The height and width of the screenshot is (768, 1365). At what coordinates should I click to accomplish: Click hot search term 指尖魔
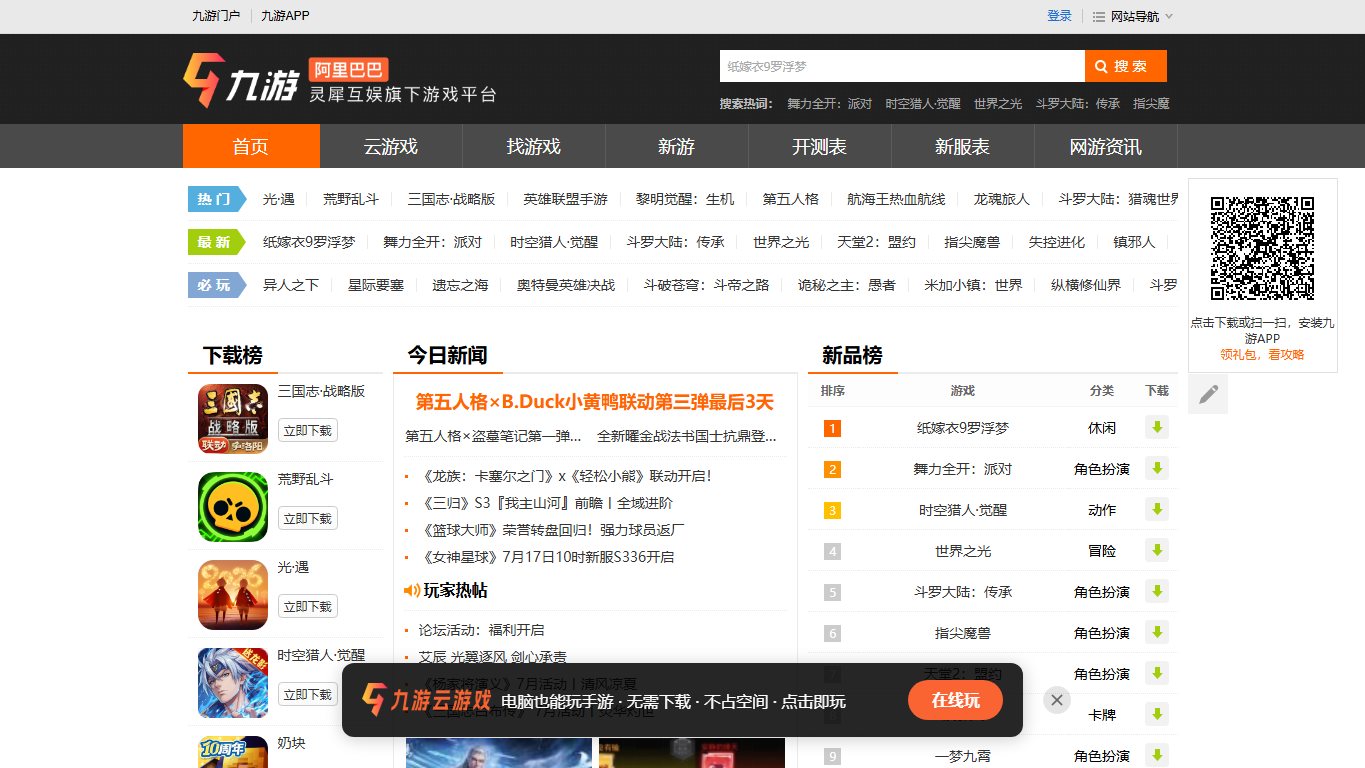click(x=1151, y=104)
